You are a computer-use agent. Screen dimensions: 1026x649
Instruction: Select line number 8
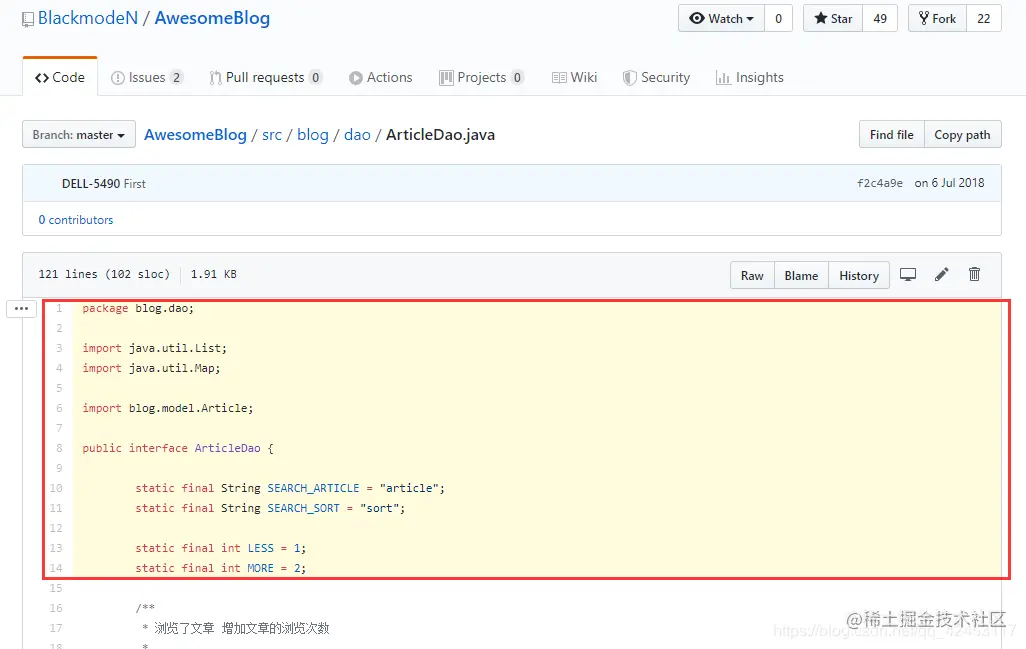[x=59, y=448]
